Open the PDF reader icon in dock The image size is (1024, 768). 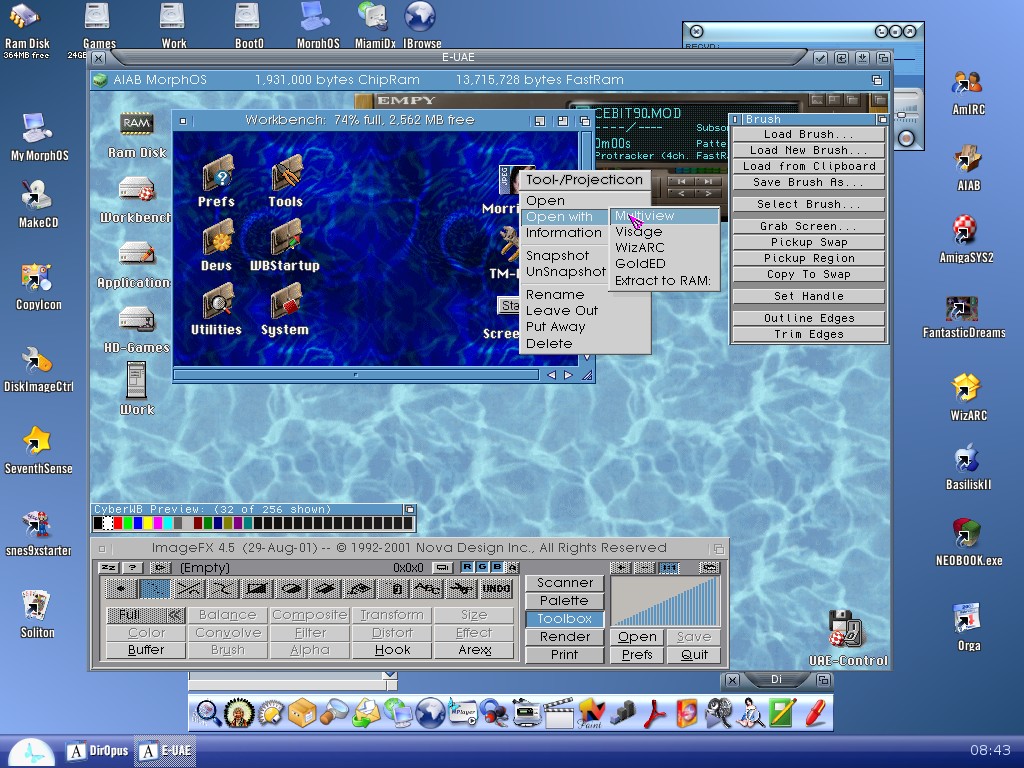654,712
